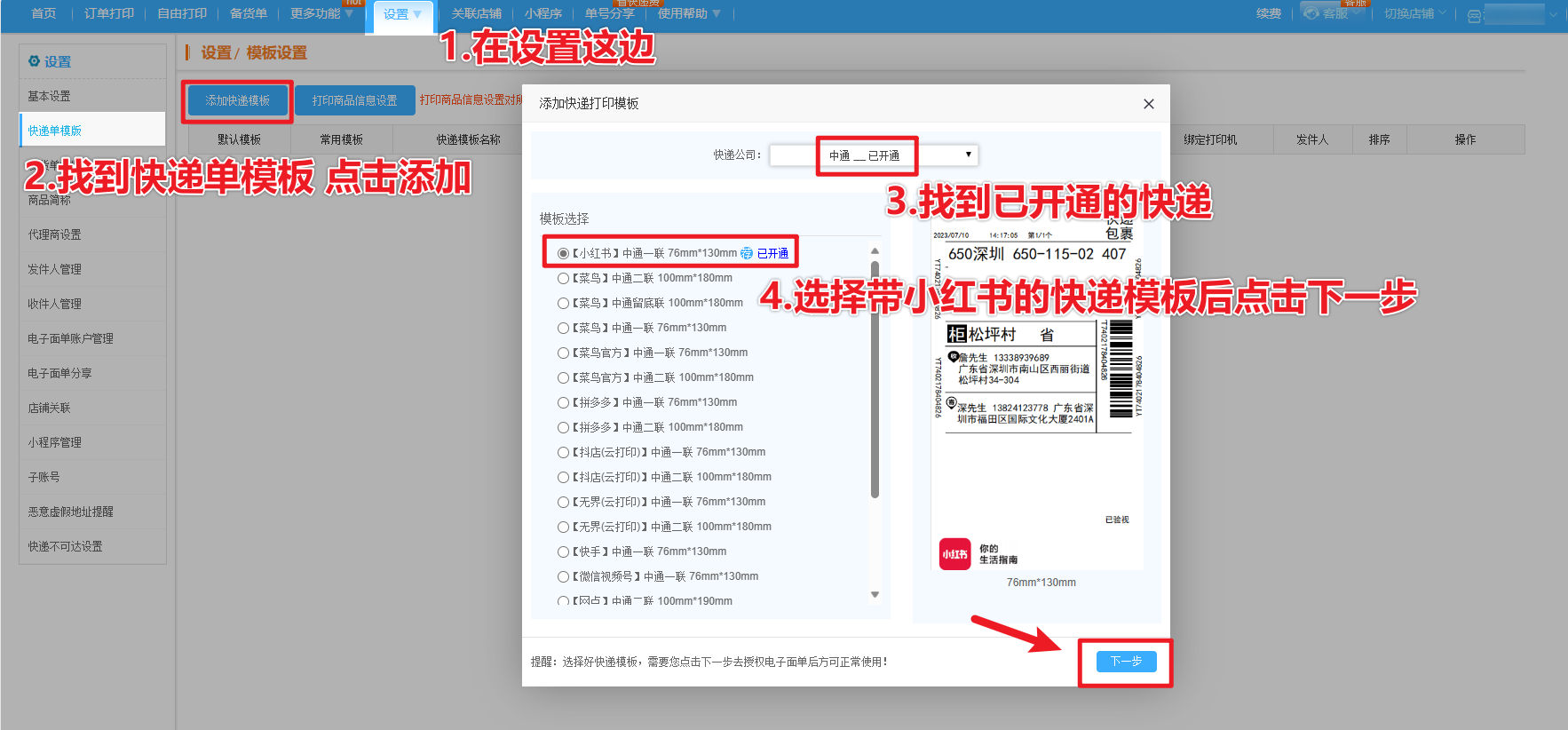The image size is (1568, 730).
Task: Click the 快递模板名称 column header
Action: (468, 139)
